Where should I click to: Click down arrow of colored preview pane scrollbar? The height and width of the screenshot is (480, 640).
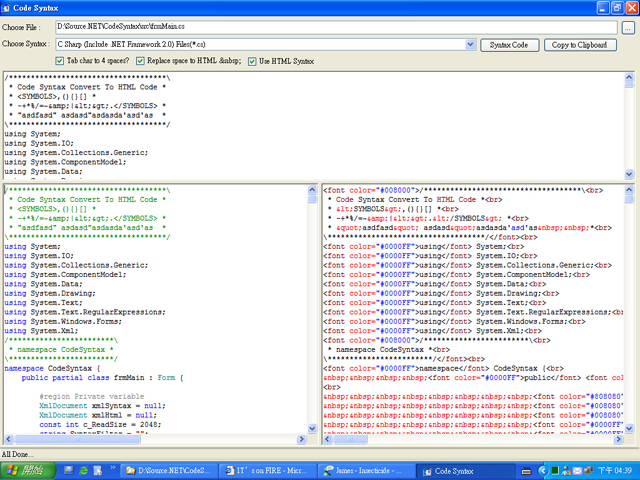pos(312,428)
